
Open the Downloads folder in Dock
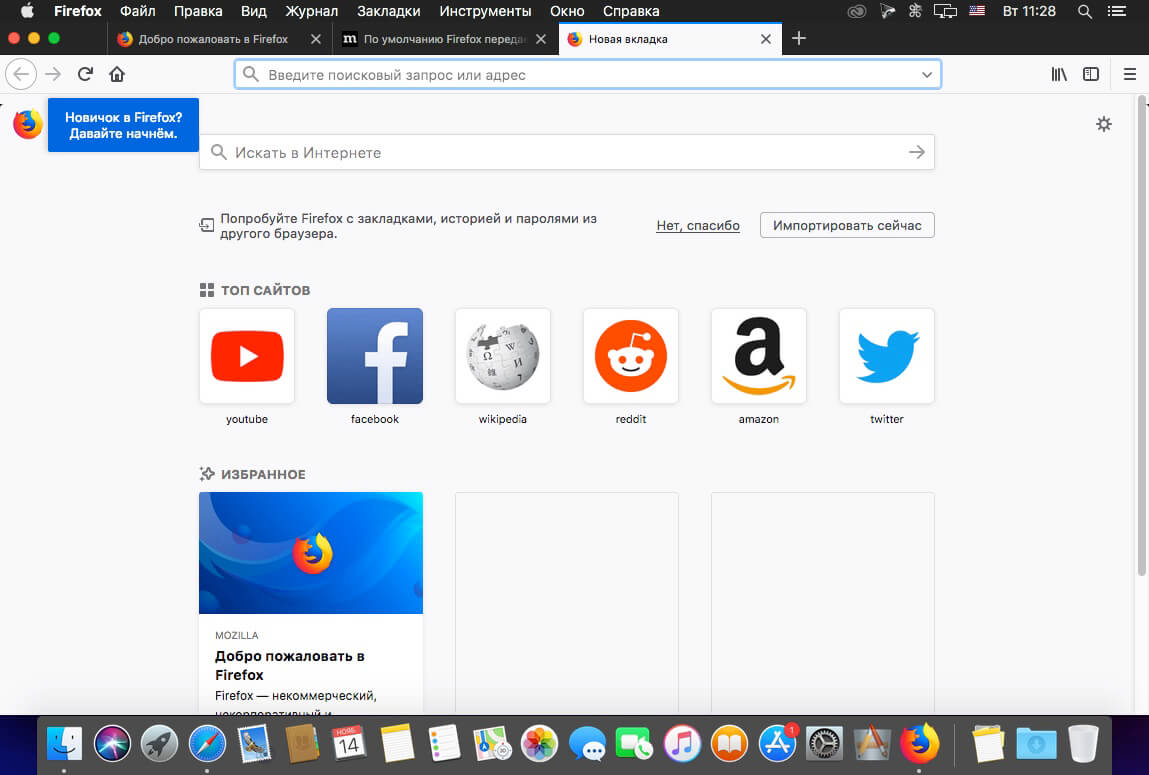1036,744
